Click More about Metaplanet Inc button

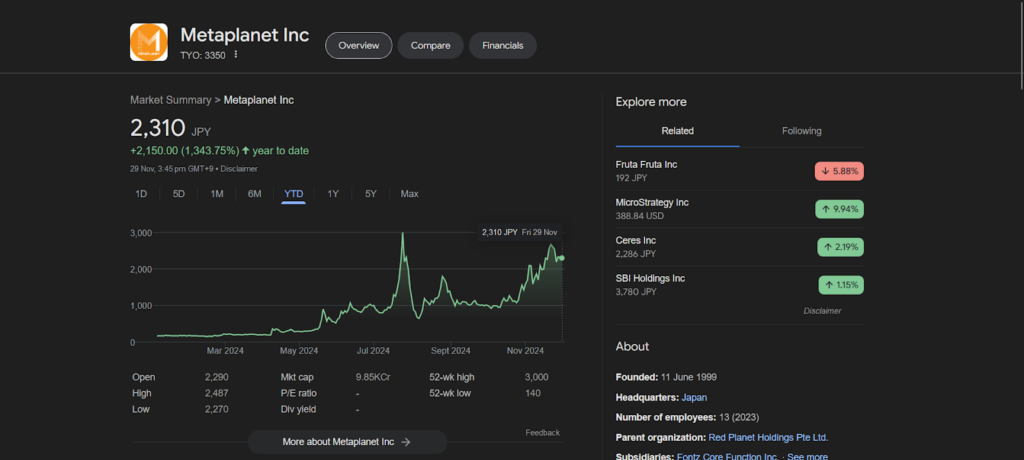pyautogui.click(x=347, y=442)
